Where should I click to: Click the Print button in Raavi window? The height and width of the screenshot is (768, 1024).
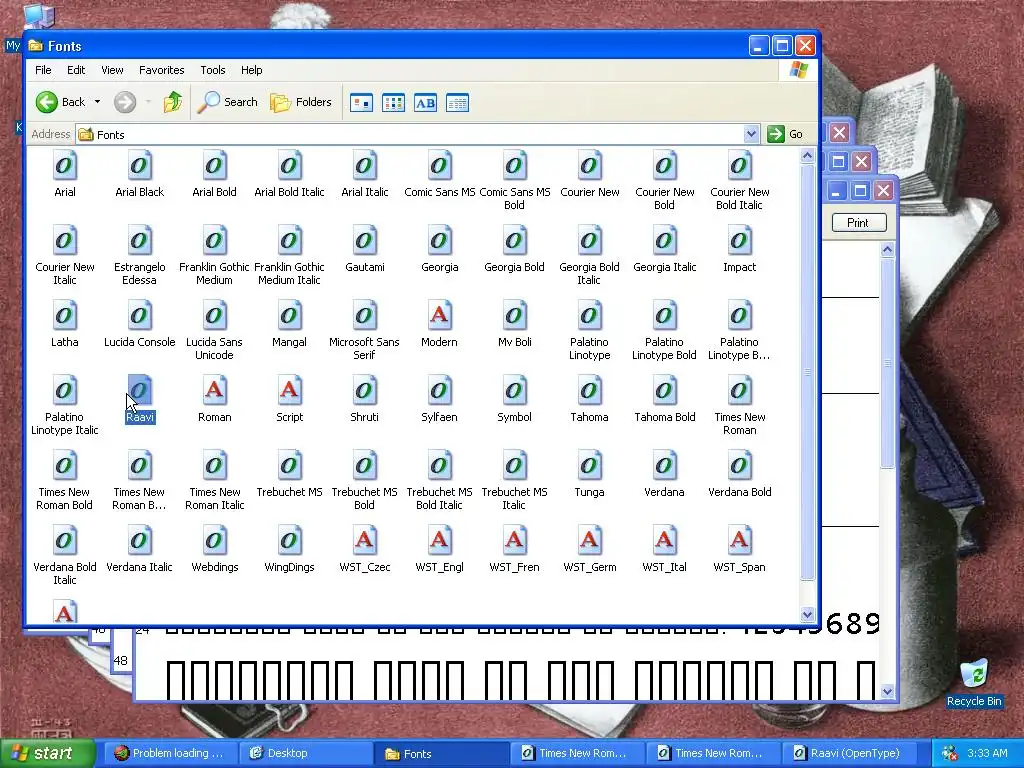(858, 223)
